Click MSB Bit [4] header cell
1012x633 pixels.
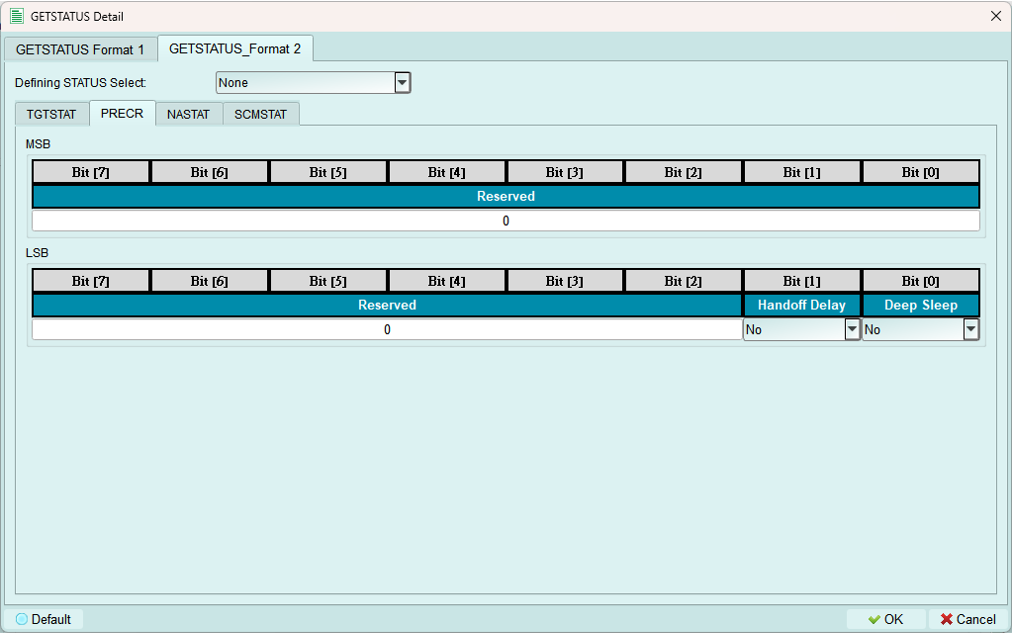447,172
